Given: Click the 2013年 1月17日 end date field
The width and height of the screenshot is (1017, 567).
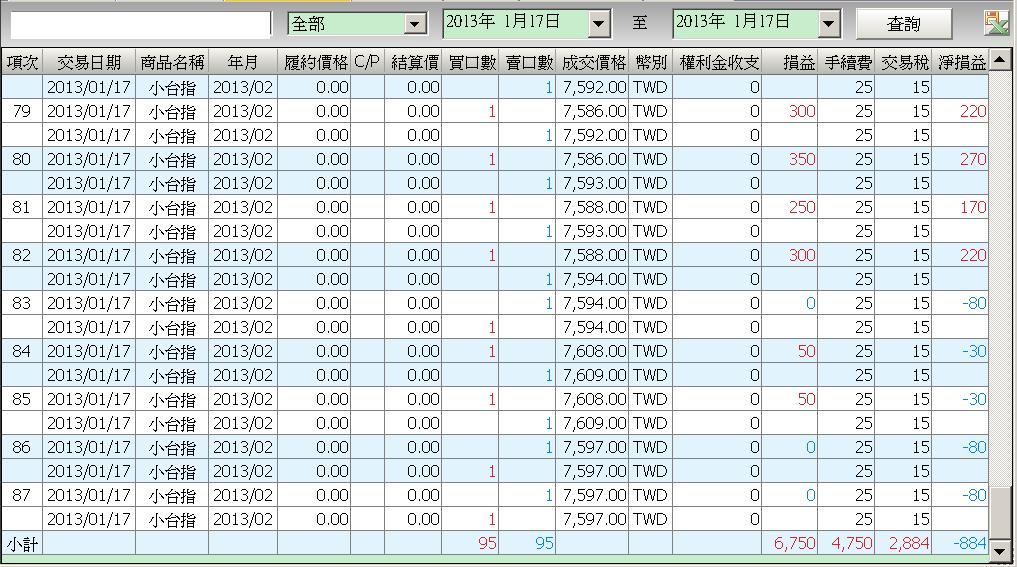Looking at the screenshot, I should click(x=746, y=23).
